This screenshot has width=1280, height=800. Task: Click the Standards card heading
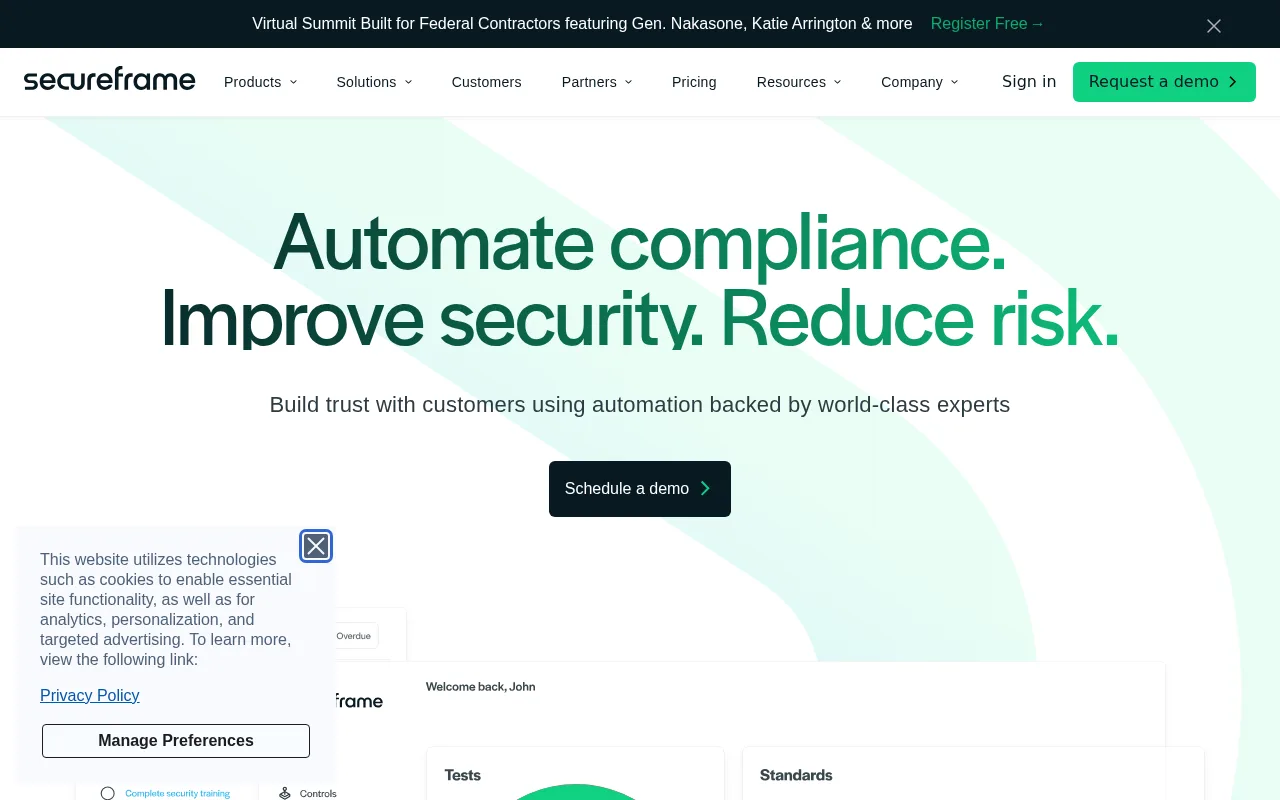pyautogui.click(x=796, y=775)
